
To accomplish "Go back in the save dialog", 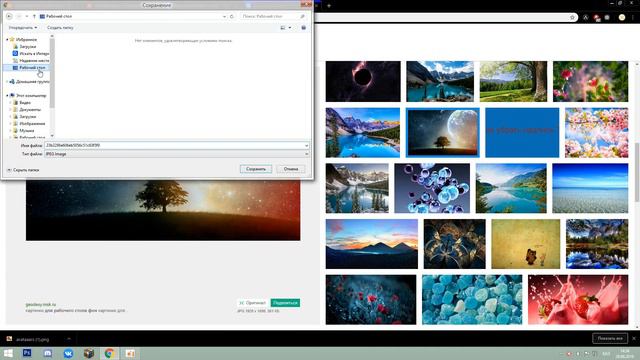I will click(x=9, y=16).
